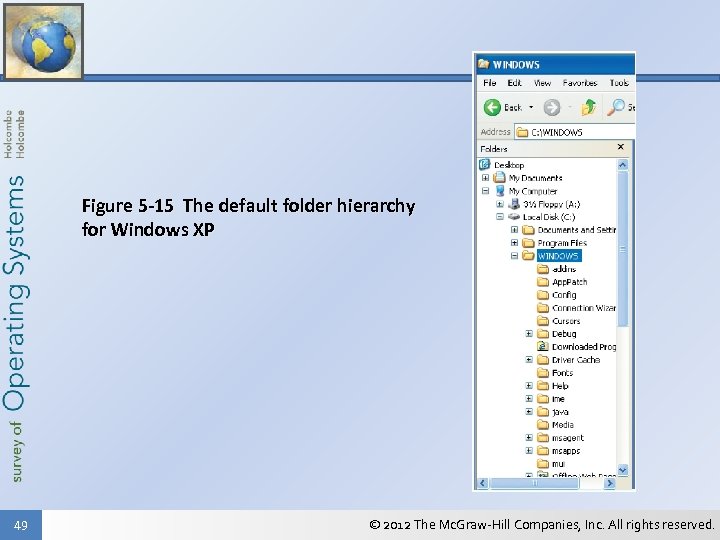Select the Driver Cache label
Image resolution: width=720 pixels, height=540 pixels.
coord(576,360)
